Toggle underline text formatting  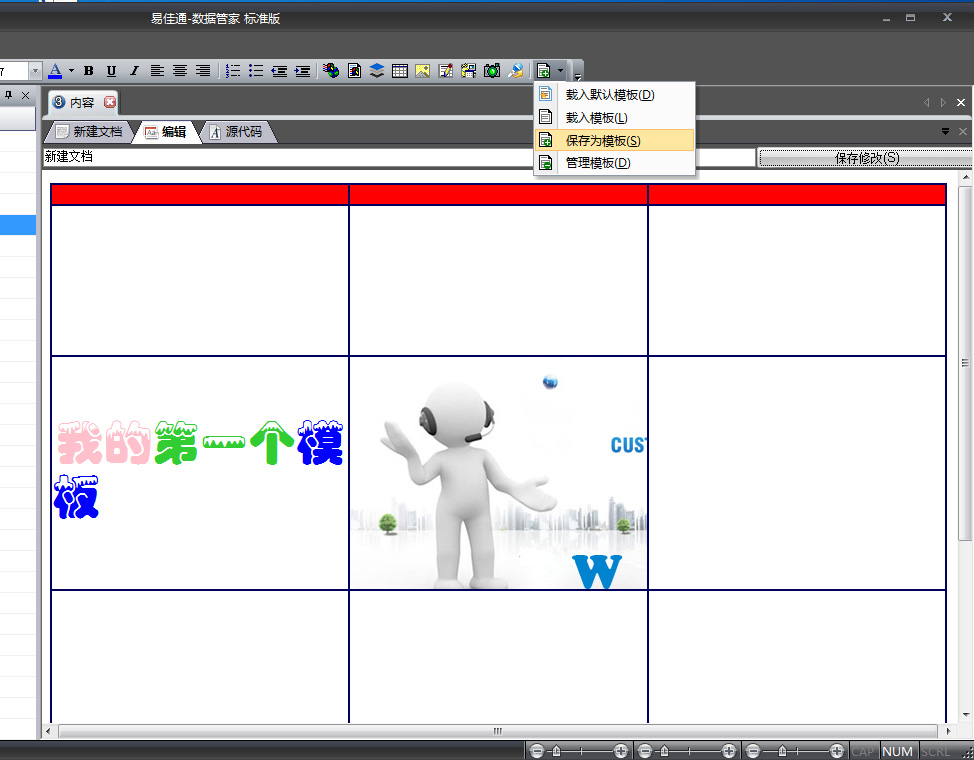111,71
